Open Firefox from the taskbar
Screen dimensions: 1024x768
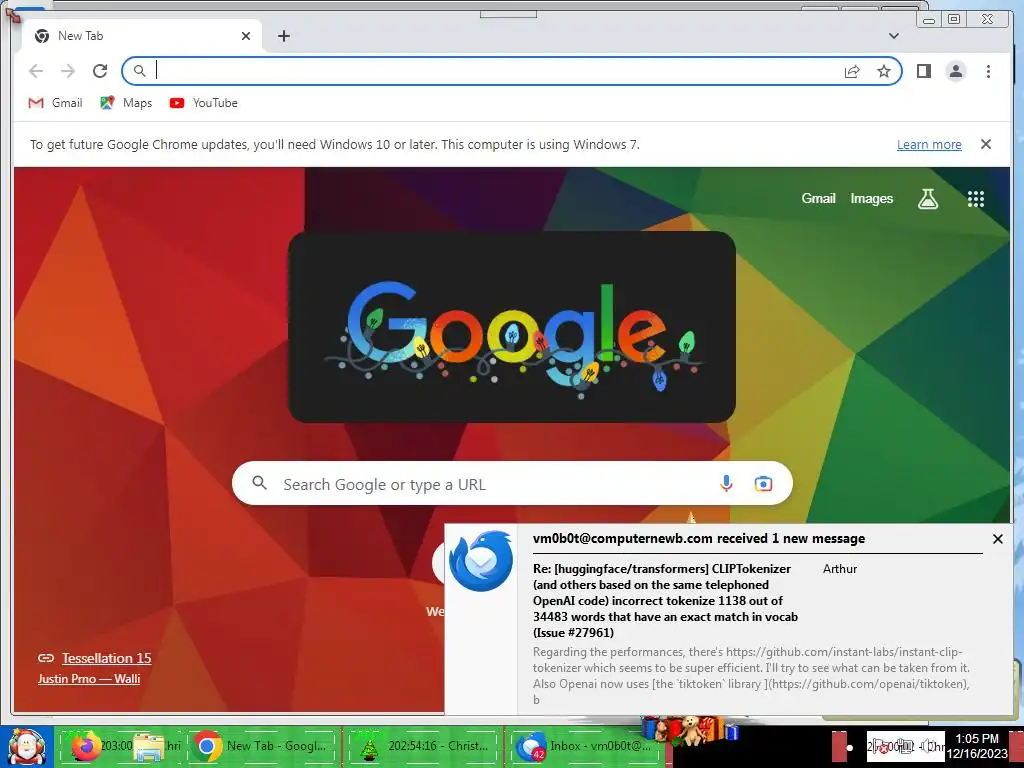click(x=86, y=746)
